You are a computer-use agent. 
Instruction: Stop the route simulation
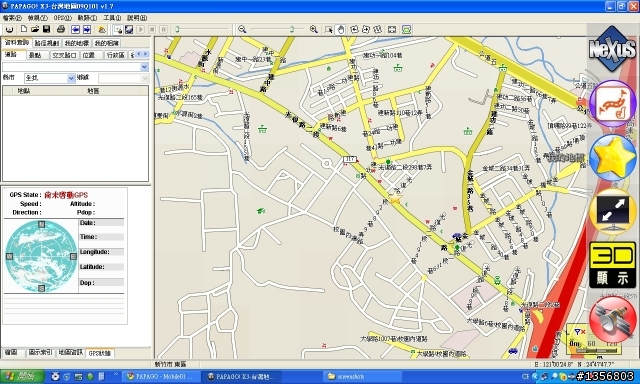152,29
